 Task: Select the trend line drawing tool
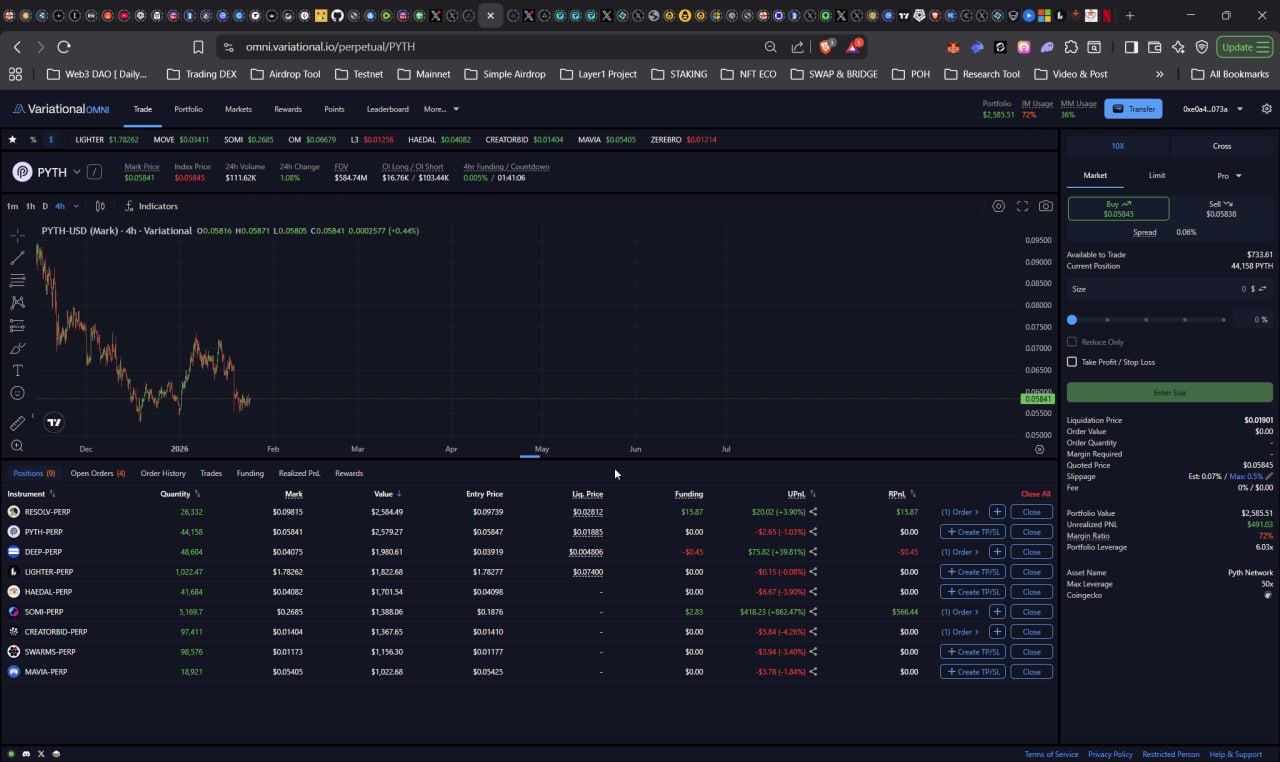click(17, 258)
